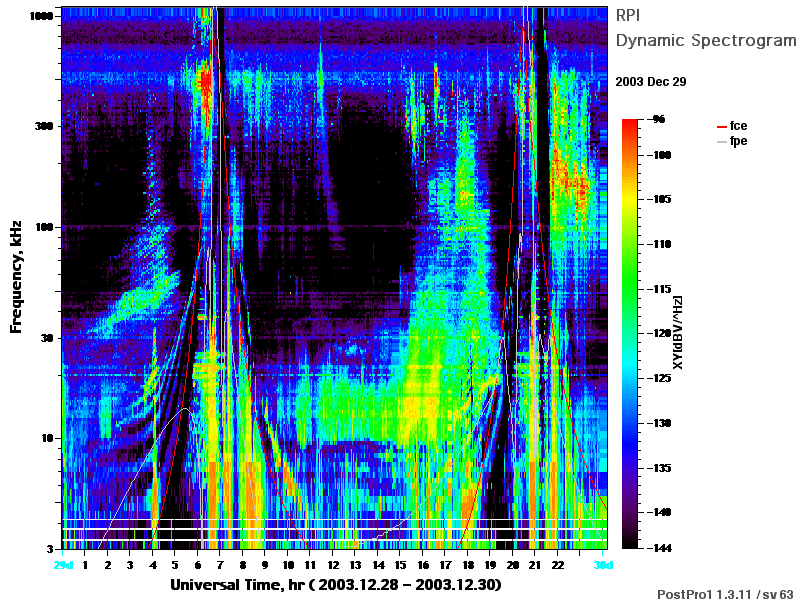This screenshot has height=600, width=800.
Task: Click the blue -130 level on color bar
Action: click(630, 423)
